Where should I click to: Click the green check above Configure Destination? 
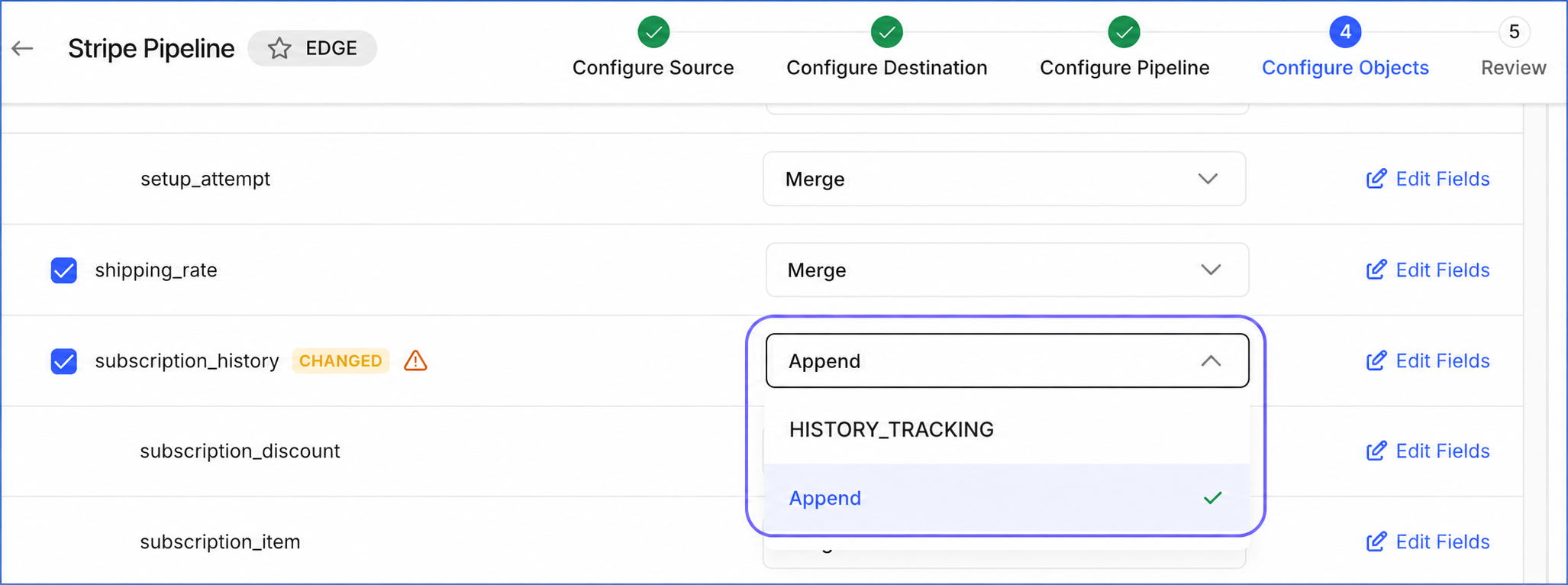pos(887,32)
